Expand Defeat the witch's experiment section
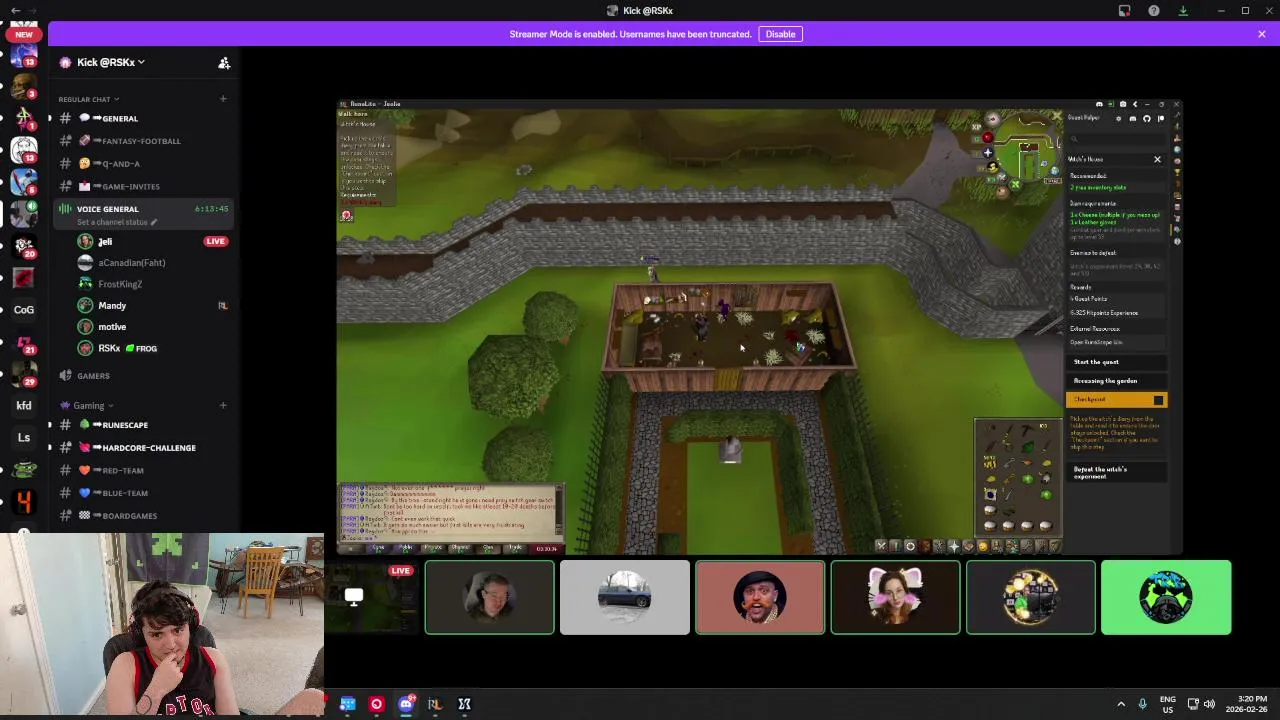 pos(1116,472)
